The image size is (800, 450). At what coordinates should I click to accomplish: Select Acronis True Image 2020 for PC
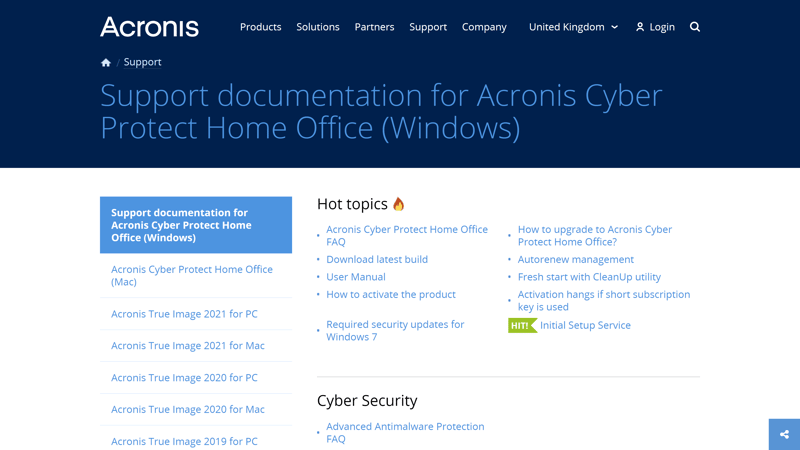(196, 378)
